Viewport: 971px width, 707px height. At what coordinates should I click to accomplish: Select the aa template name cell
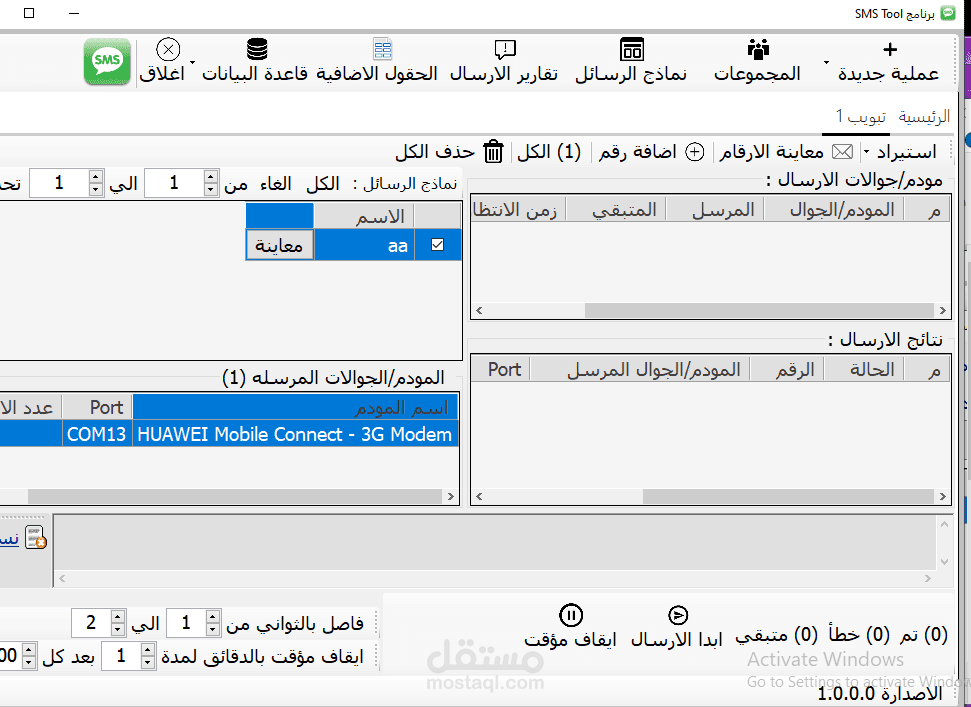tap(364, 245)
